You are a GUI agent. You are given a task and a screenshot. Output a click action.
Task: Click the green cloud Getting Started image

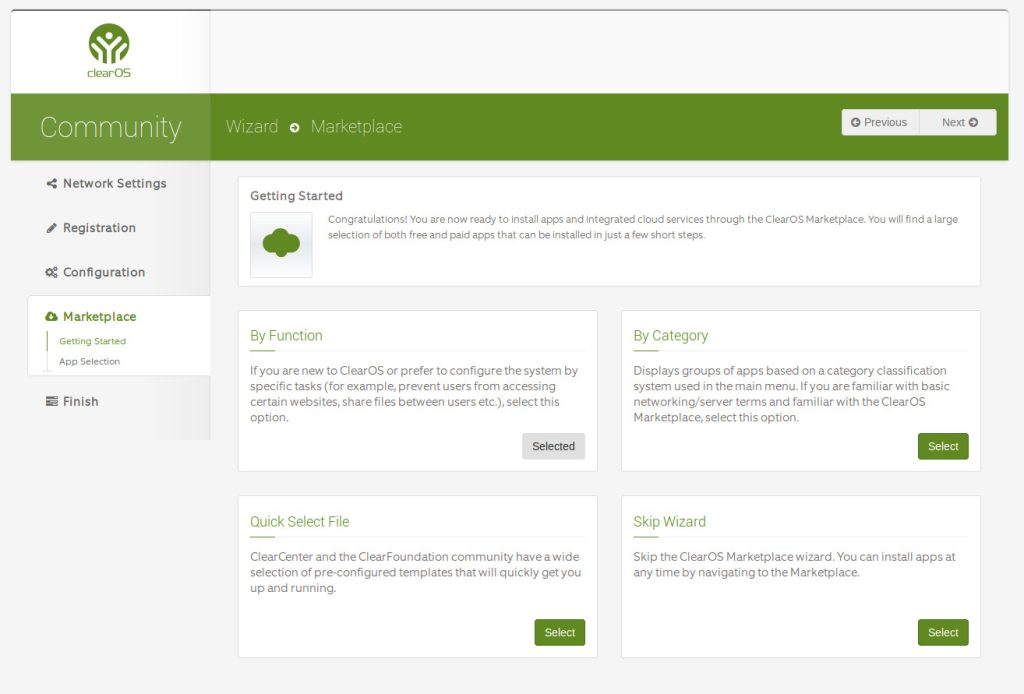[x=281, y=243]
